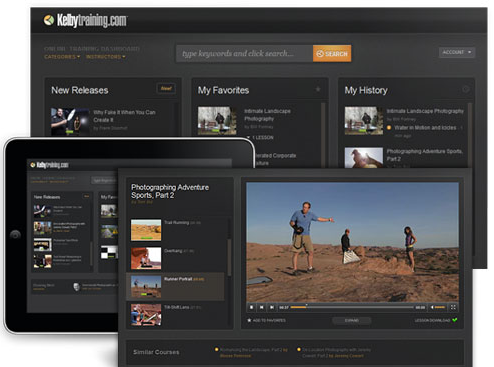Click the New! badge in New Releases
This screenshot has height=367, width=494.
coord(166,89)
